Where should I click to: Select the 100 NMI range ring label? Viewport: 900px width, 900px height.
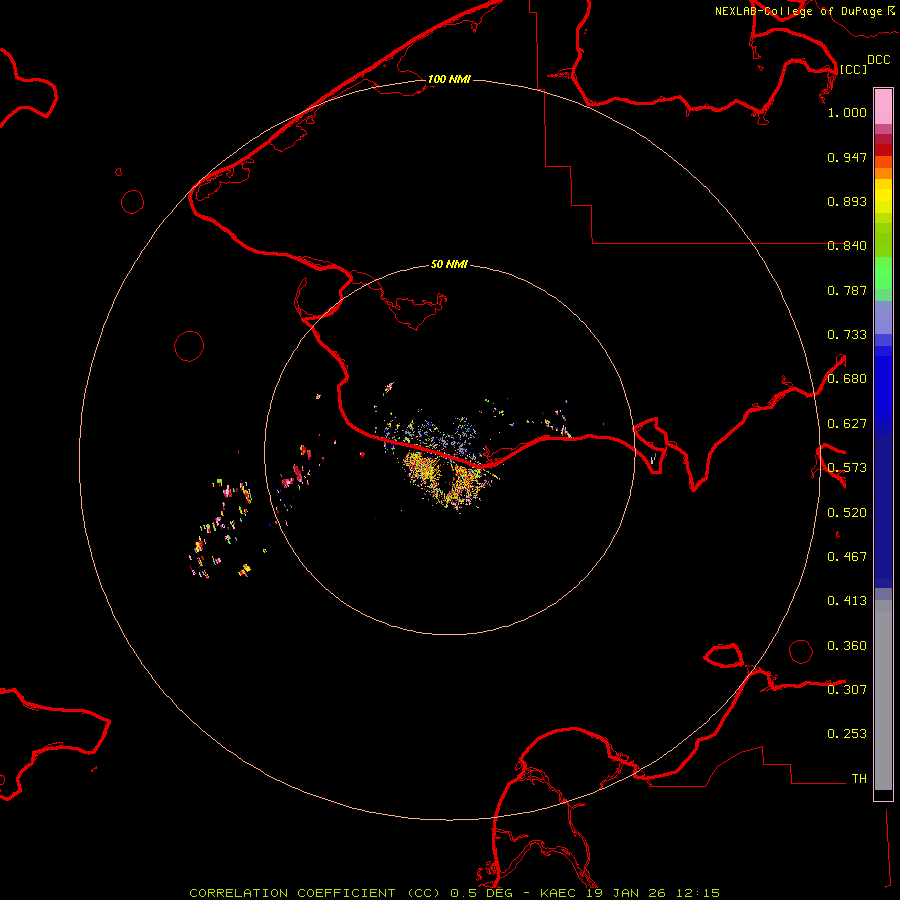449,79
